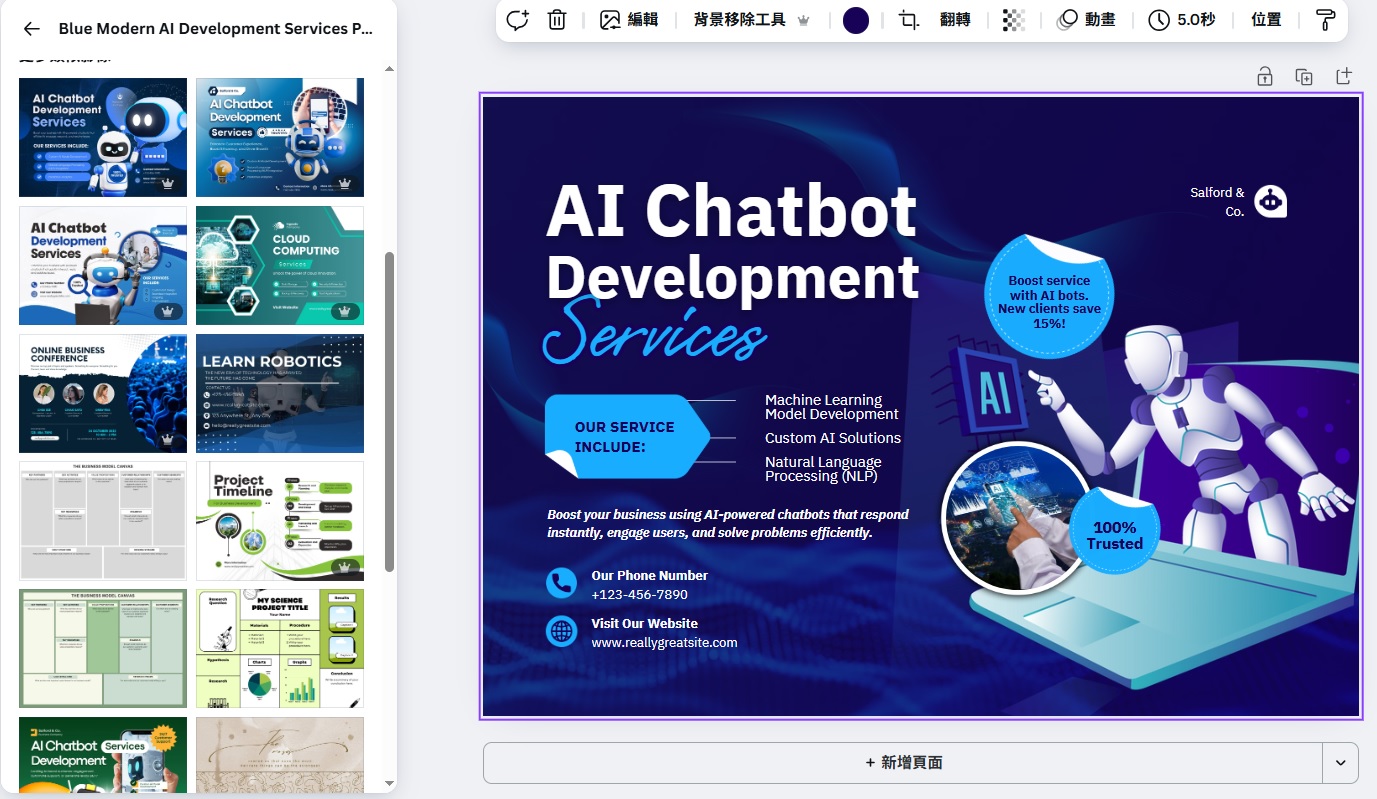Go back using the left arrow
The image size is (1377, 799).
click(32, 29)
